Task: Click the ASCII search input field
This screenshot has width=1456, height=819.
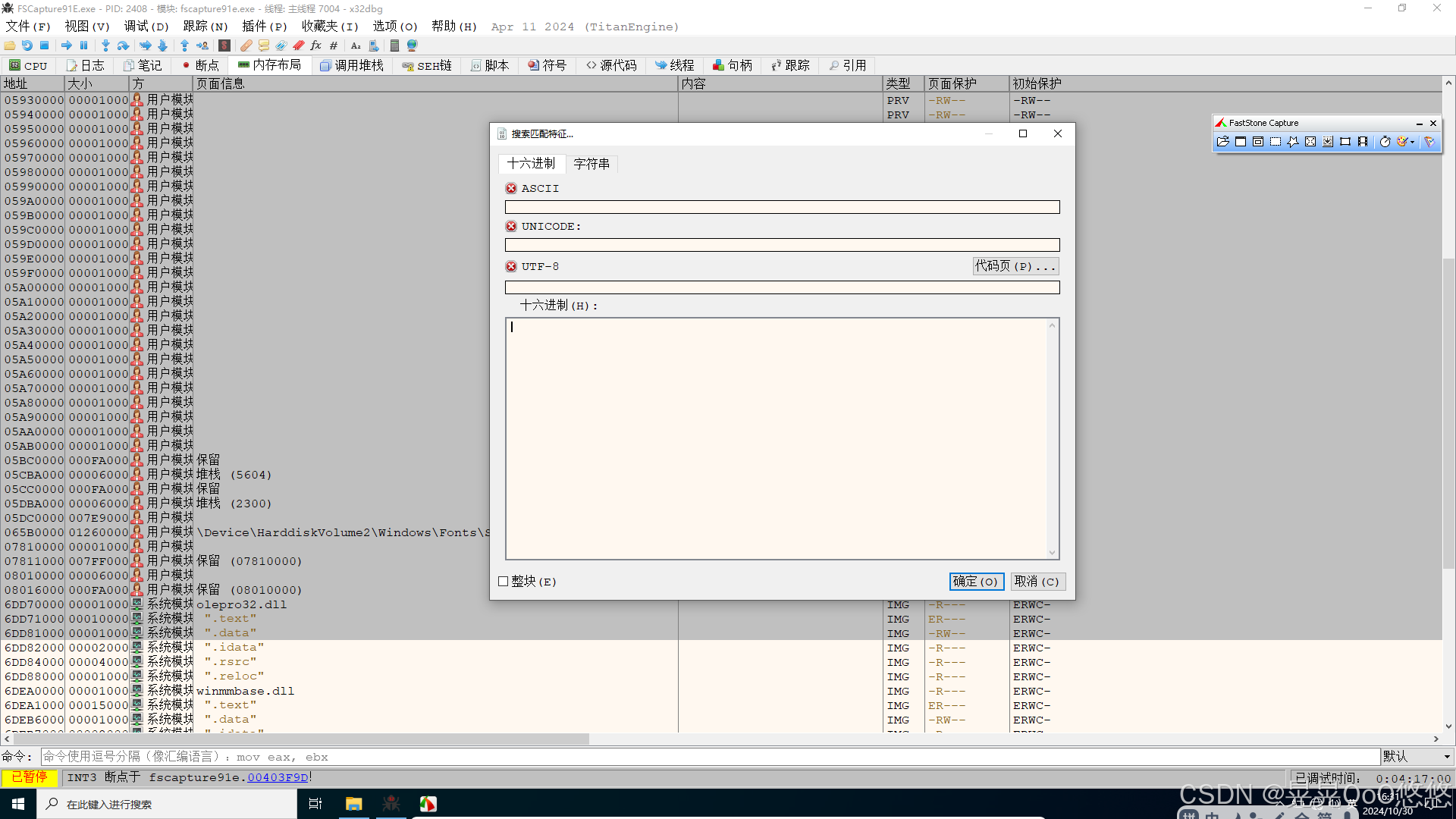Action: [782, 207]
